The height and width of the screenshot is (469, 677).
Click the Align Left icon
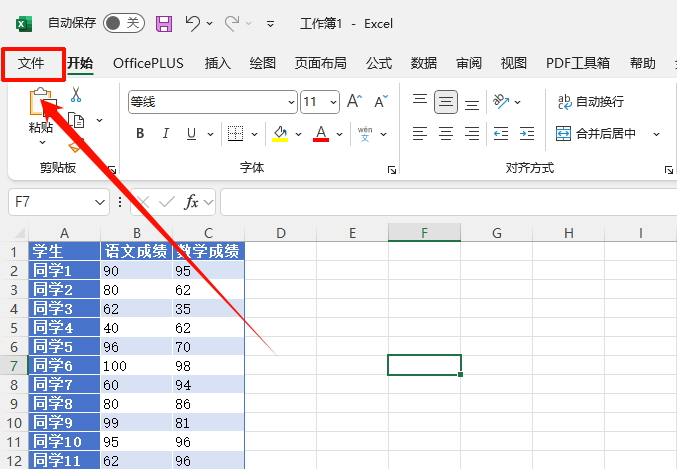pyautogui.click(x=420, y=133)
